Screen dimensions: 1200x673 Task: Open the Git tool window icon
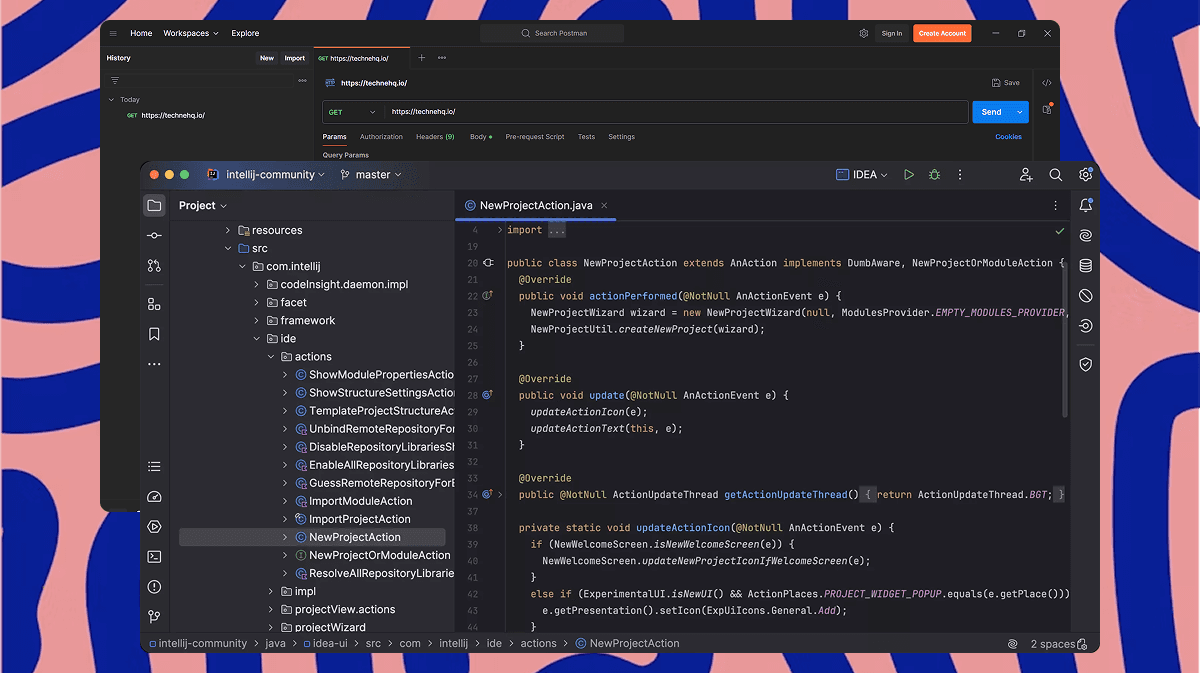(154, 617)
